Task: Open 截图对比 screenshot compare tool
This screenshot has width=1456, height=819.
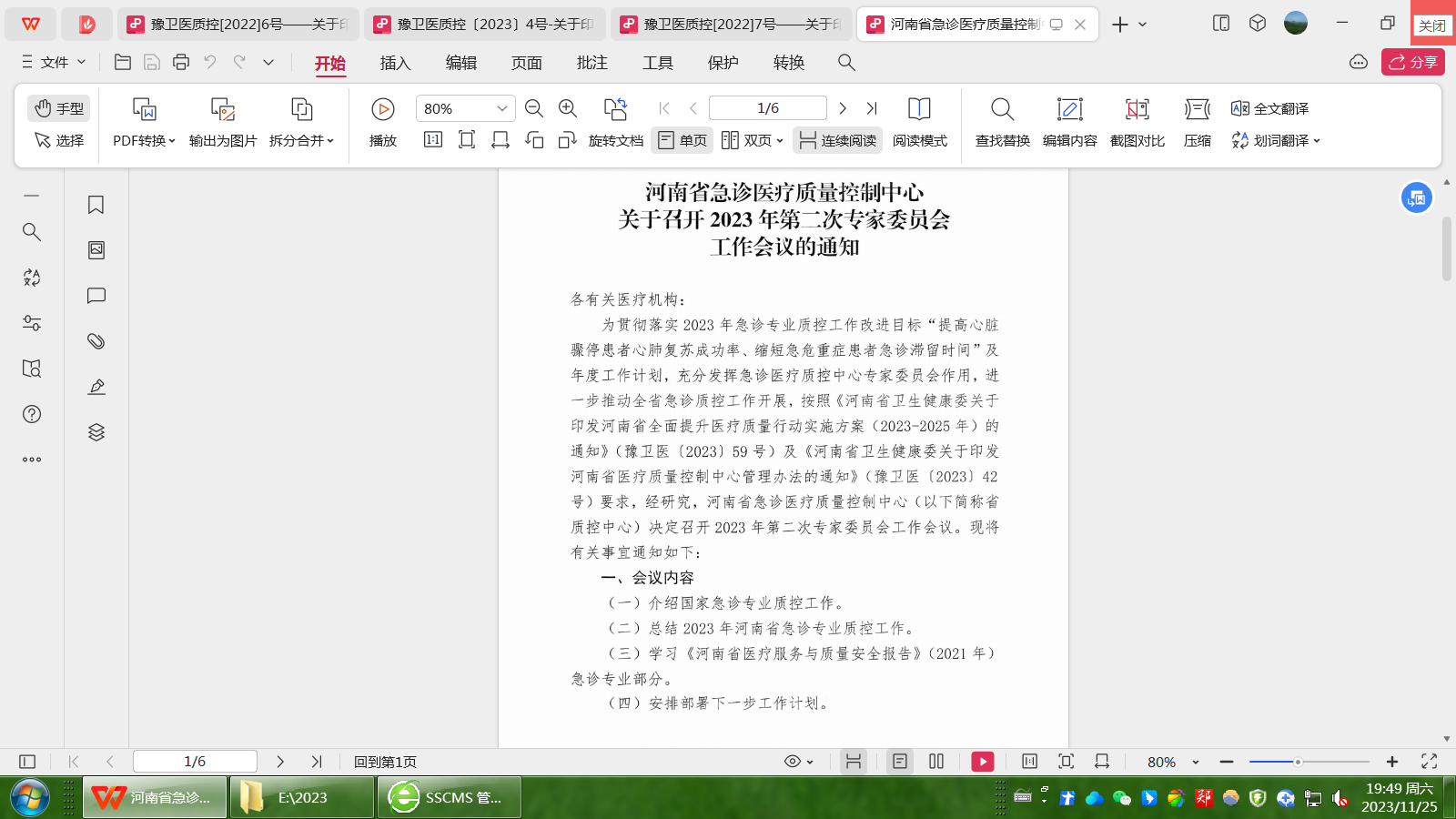Action: pos(1137,123)
